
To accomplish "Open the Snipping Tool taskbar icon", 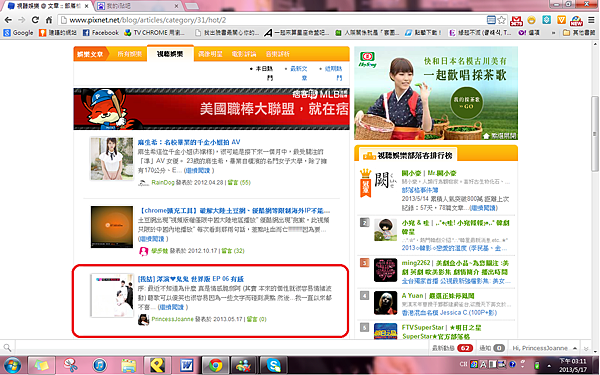I will [70, 365].
